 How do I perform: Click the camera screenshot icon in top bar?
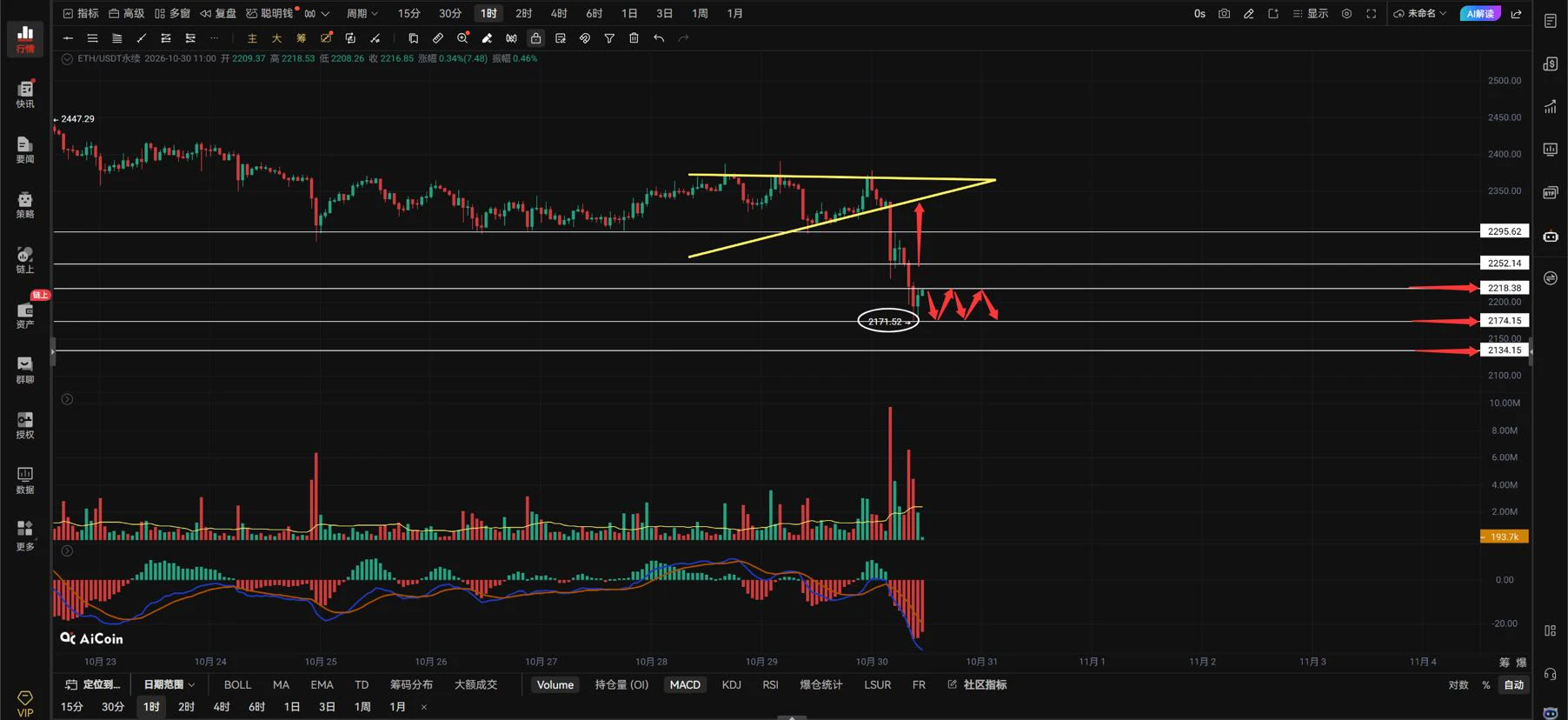(1224, 14)
